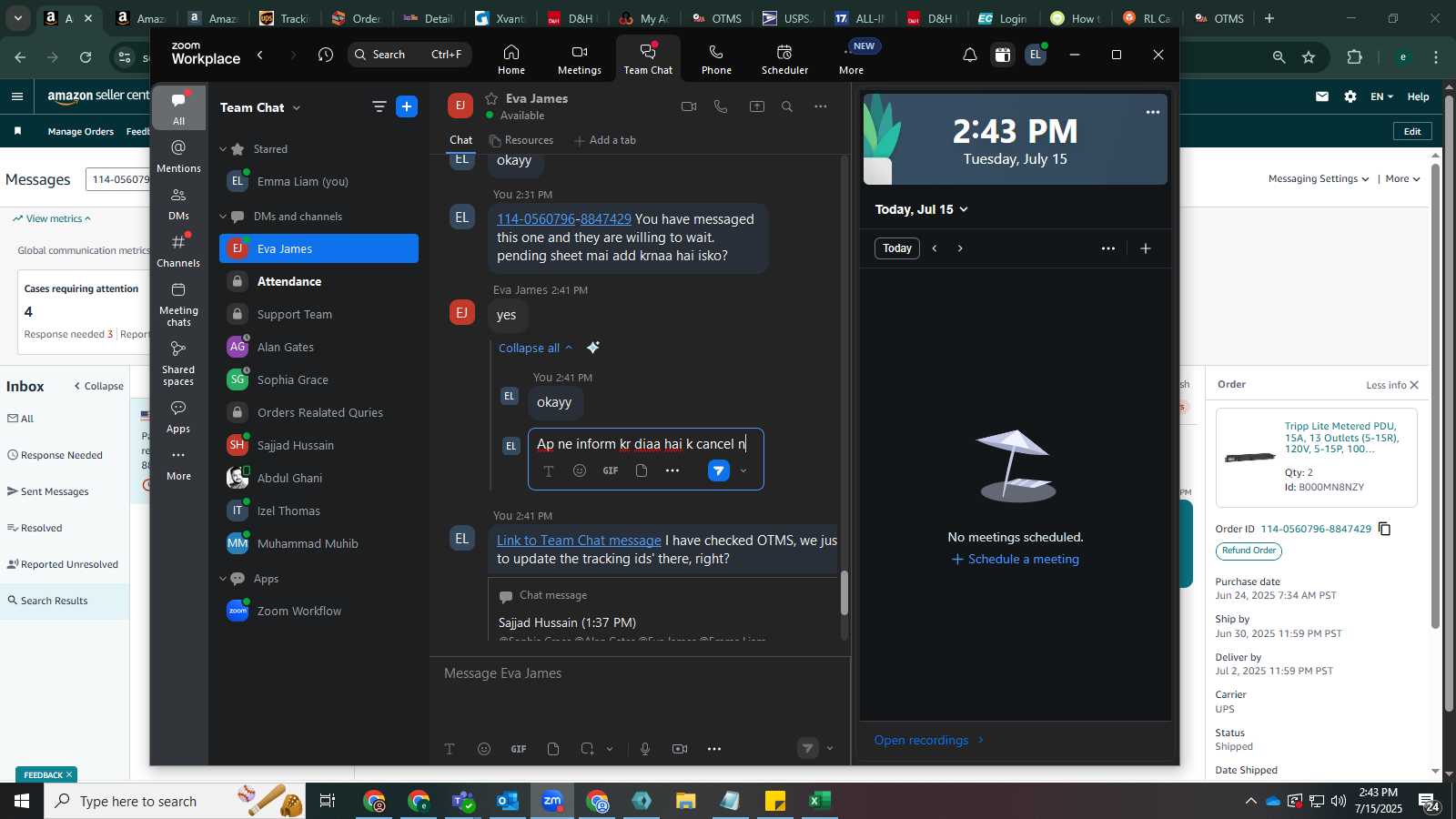Open order link 114-0560796-8847429 in chat
The height and width of the screenshot is (819, 1456).
pyautogui.click(x=564, y=219)
